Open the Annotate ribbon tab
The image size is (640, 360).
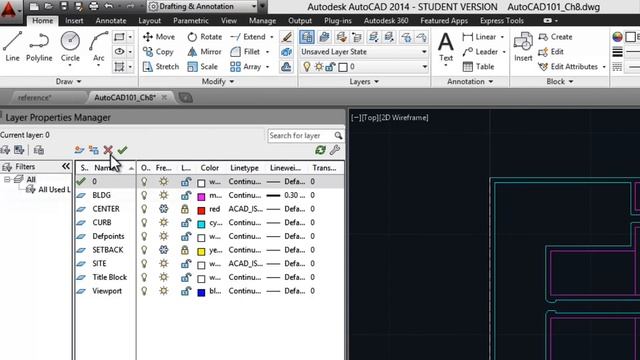tap(111, 20)
